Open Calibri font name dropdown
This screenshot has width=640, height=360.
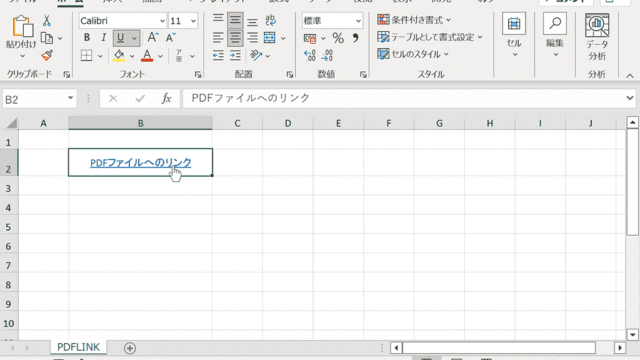click(162, 21)
